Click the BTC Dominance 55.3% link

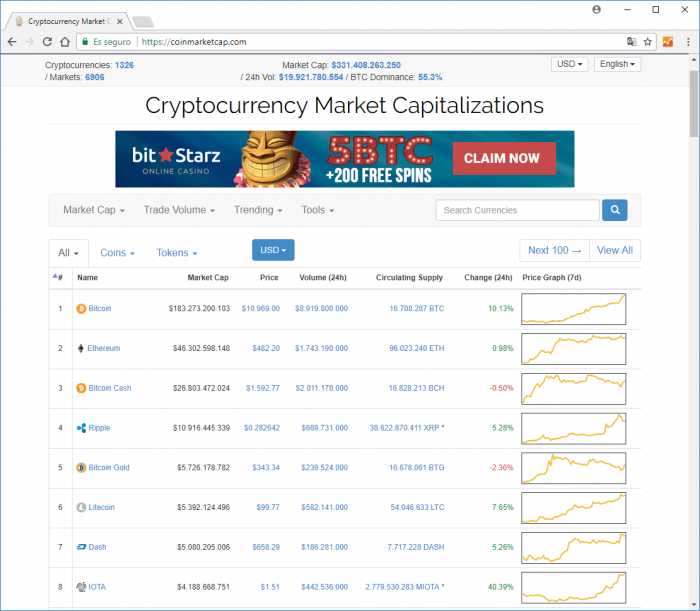[x=430, y=77]
